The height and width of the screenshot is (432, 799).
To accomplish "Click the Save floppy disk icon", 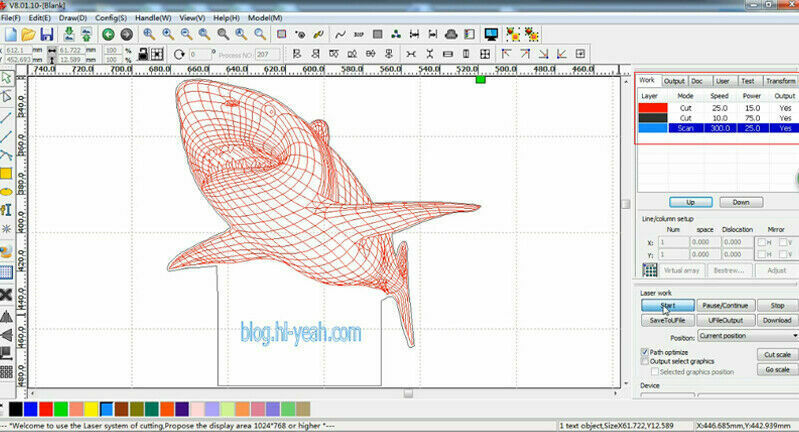I will (x=47, y=35).
